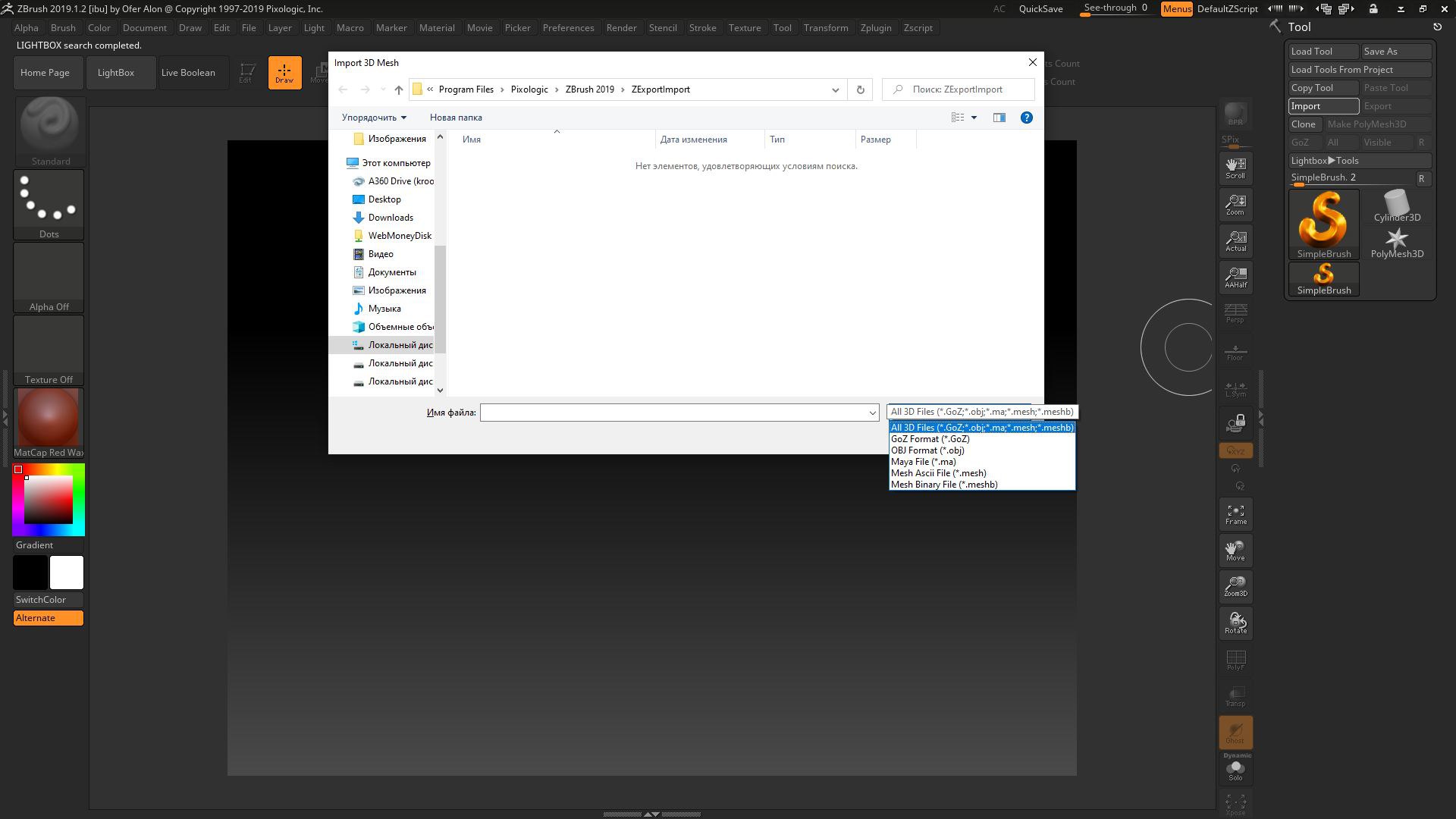Select the Scroll tool icon
Image resolution: width=1456 pixels, height=819 pixels.
pyautogui.click(x=1235, y=168)
